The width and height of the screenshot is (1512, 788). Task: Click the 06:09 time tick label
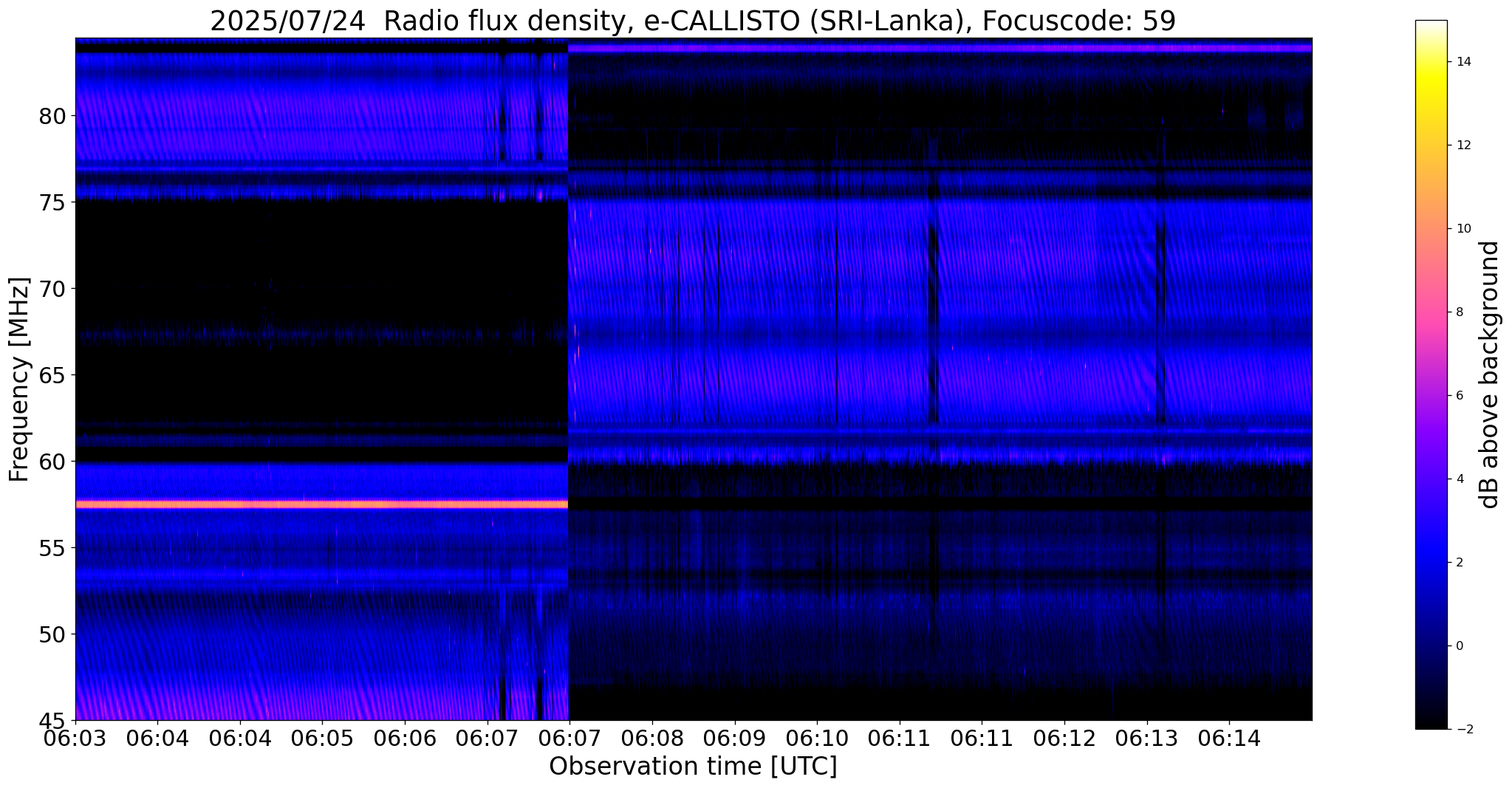735,739
